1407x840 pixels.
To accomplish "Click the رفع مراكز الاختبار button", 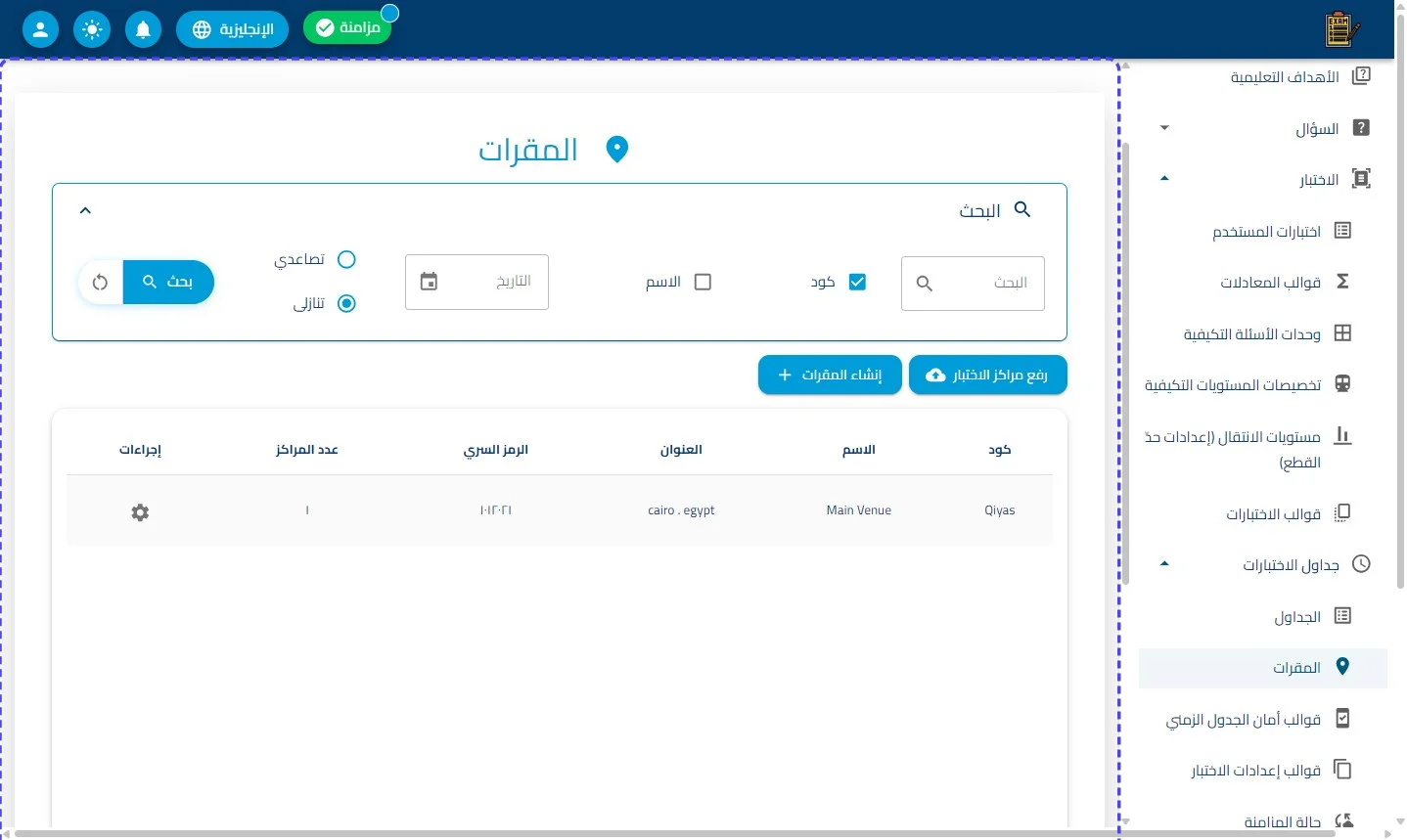I will [x=988, y=376].
